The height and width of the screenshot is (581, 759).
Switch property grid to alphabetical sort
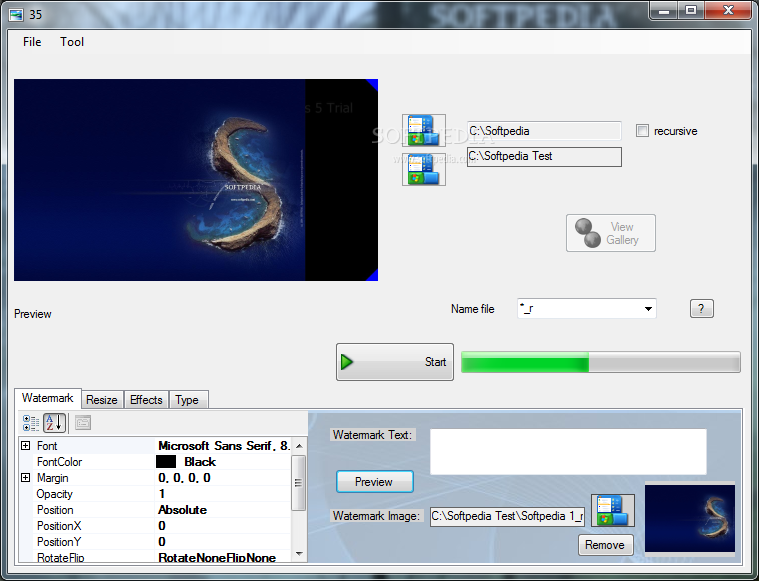(54, 423)
